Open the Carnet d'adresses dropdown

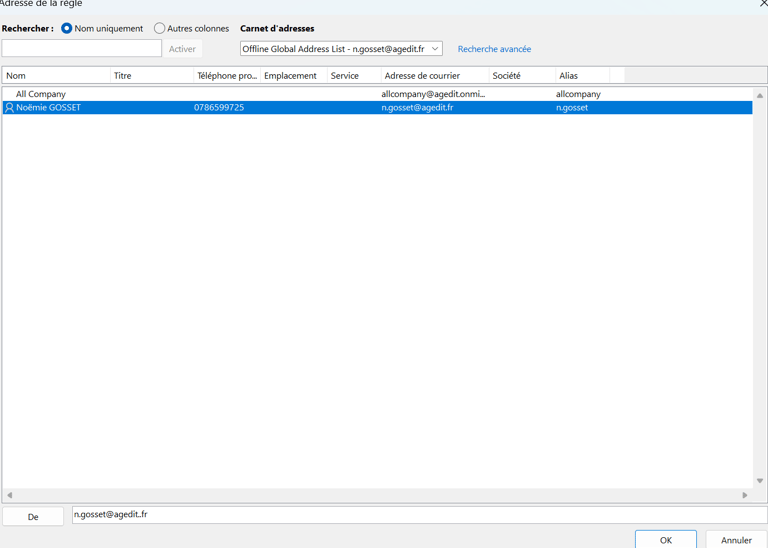[341, 48]
